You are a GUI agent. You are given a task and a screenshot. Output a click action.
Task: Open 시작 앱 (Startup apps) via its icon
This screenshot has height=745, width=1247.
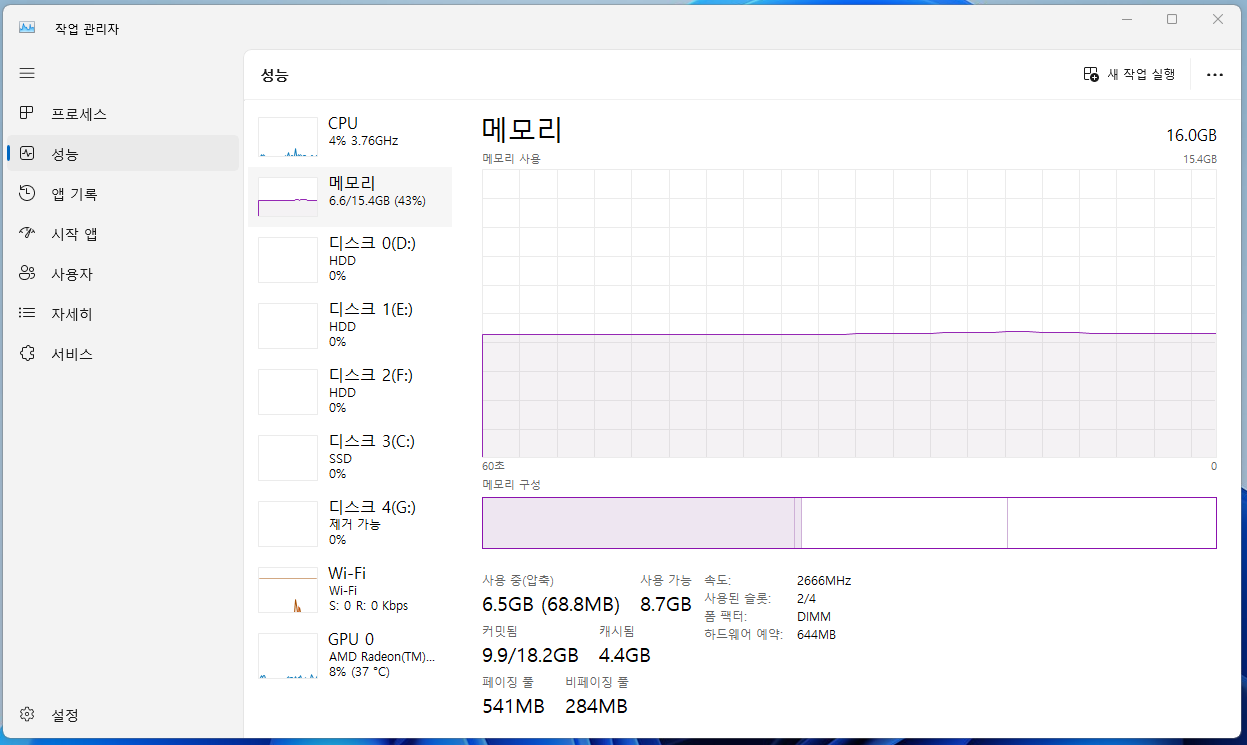pyautogui.click(x=27, y=233)
